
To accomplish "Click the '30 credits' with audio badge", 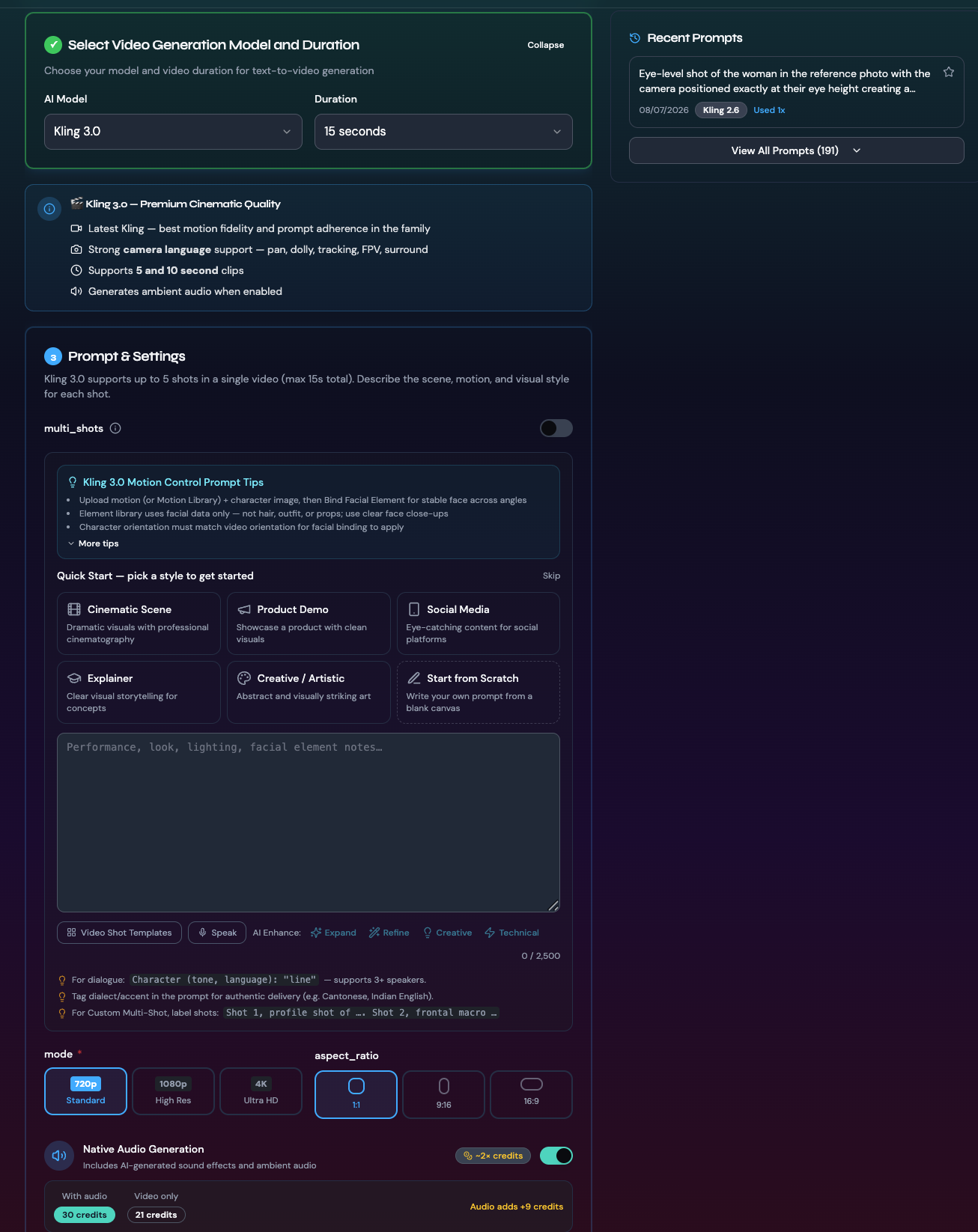I will click(85, 1215).
